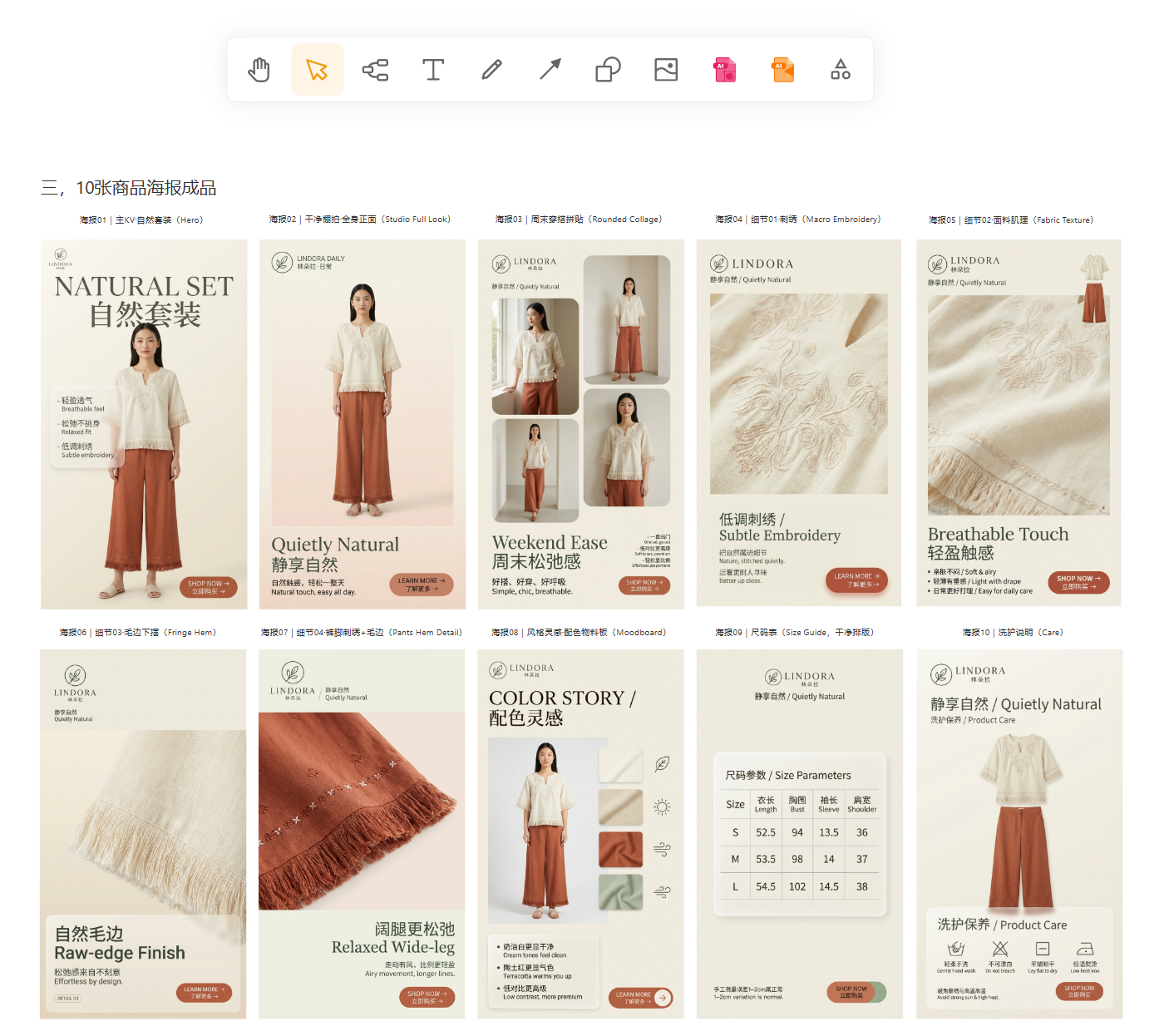The height and width of the screenshot is (1036, 1169).
Task: Click the Breathable Touch headline
Action: [999, 534]
